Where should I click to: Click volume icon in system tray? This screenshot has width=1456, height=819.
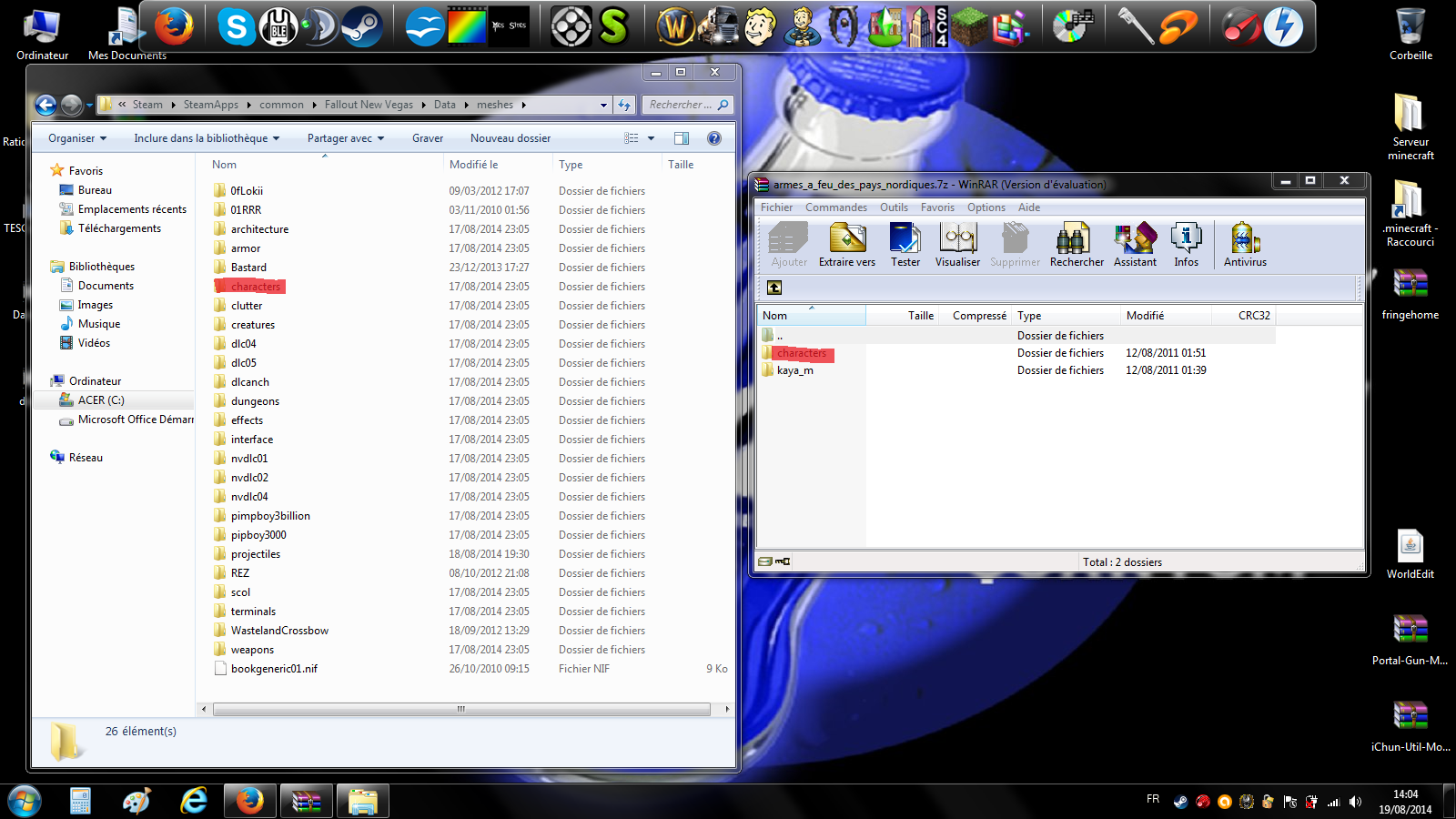(x=1356, y=802)
